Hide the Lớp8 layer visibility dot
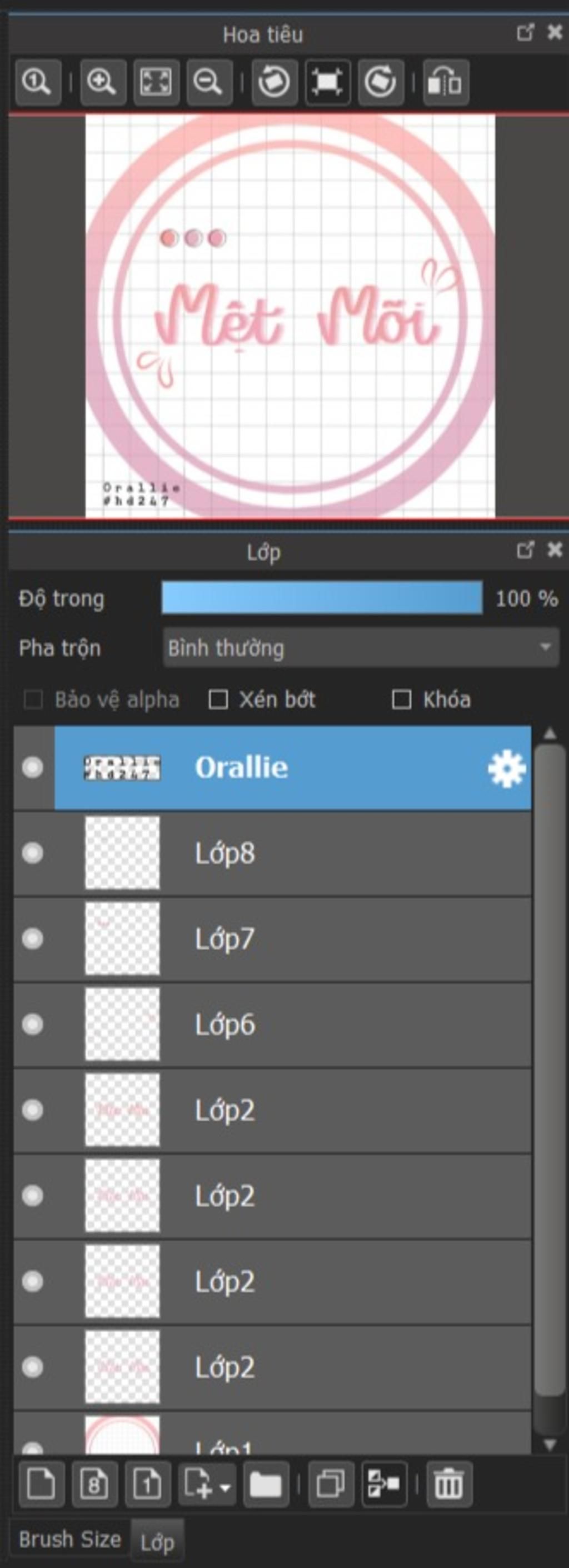 coord(32,853)
